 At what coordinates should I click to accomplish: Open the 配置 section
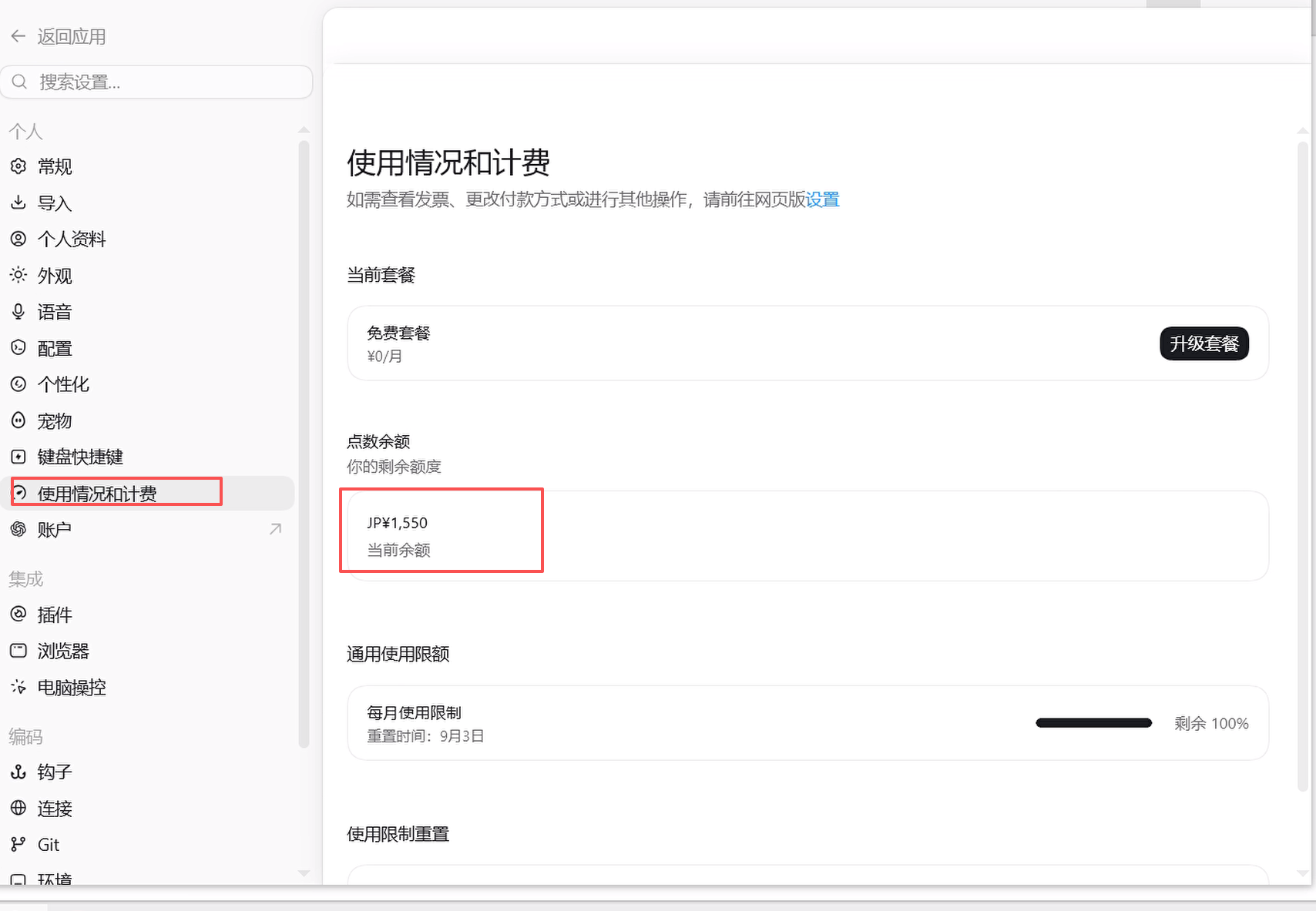[148, 348]
